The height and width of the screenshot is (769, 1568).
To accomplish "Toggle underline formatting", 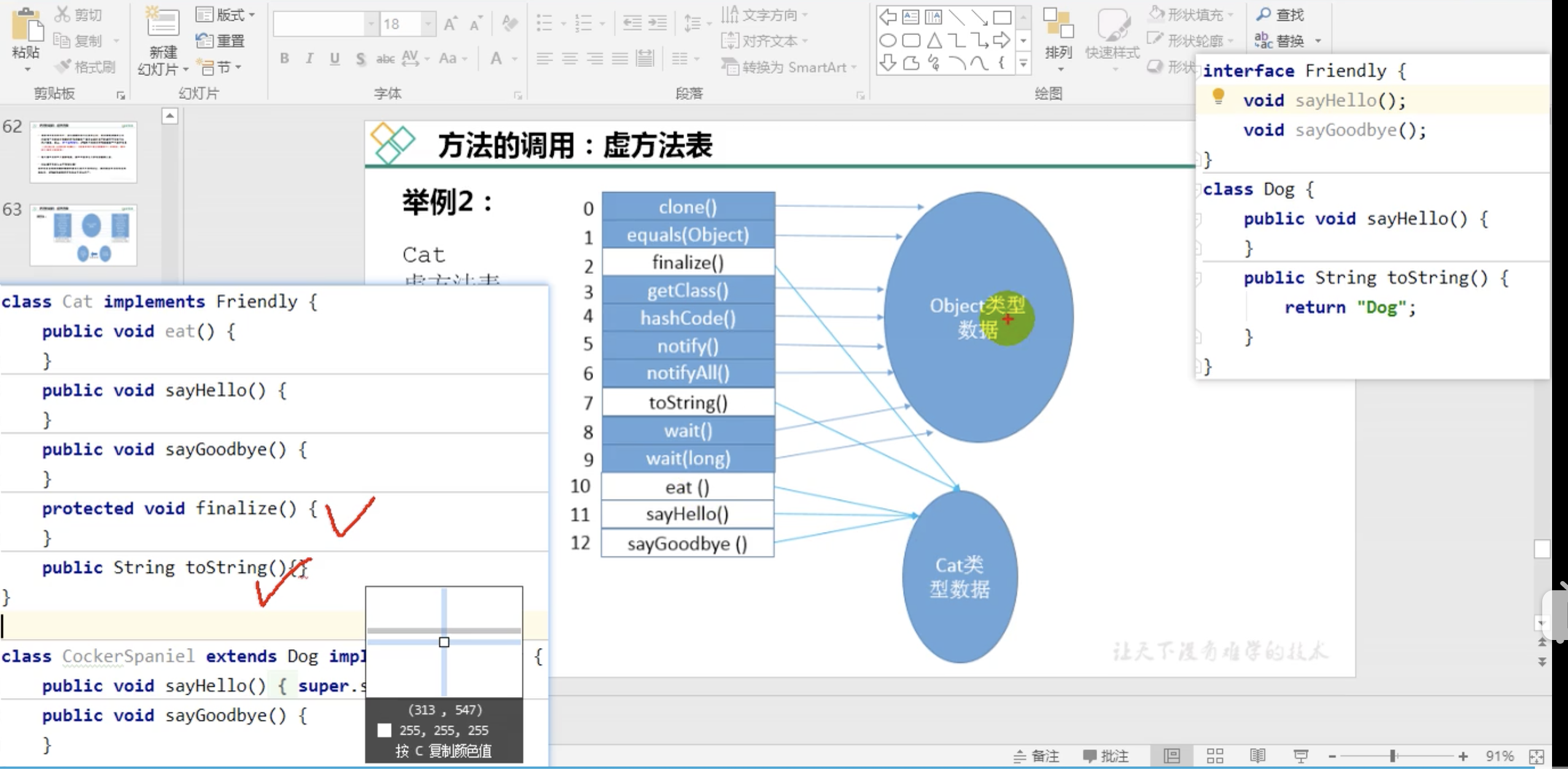I will point(335,58).
